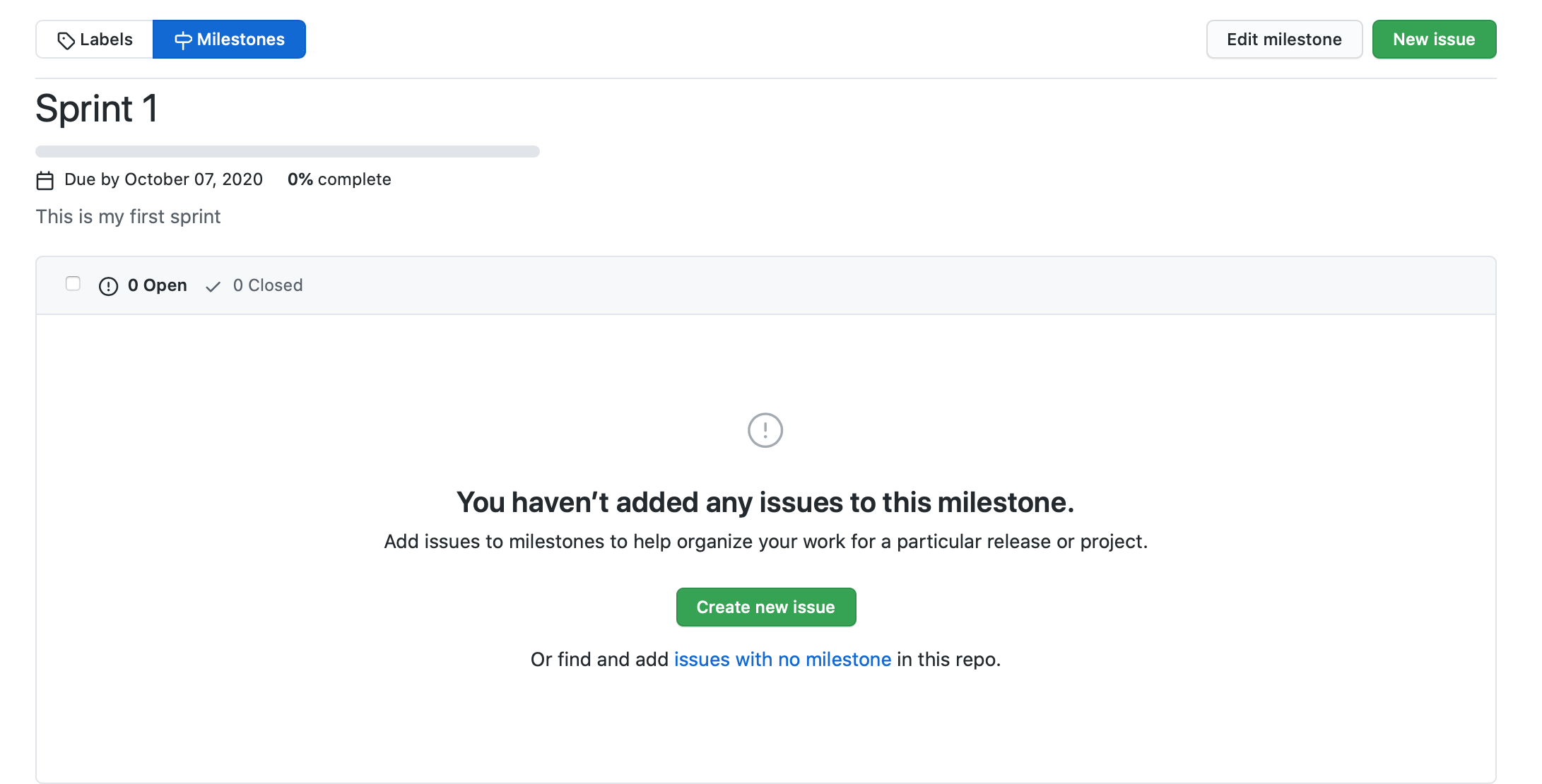This screenshot has width=1542, height=784.
Task: Click the milestone progress bar
Action: coord(288,151)
